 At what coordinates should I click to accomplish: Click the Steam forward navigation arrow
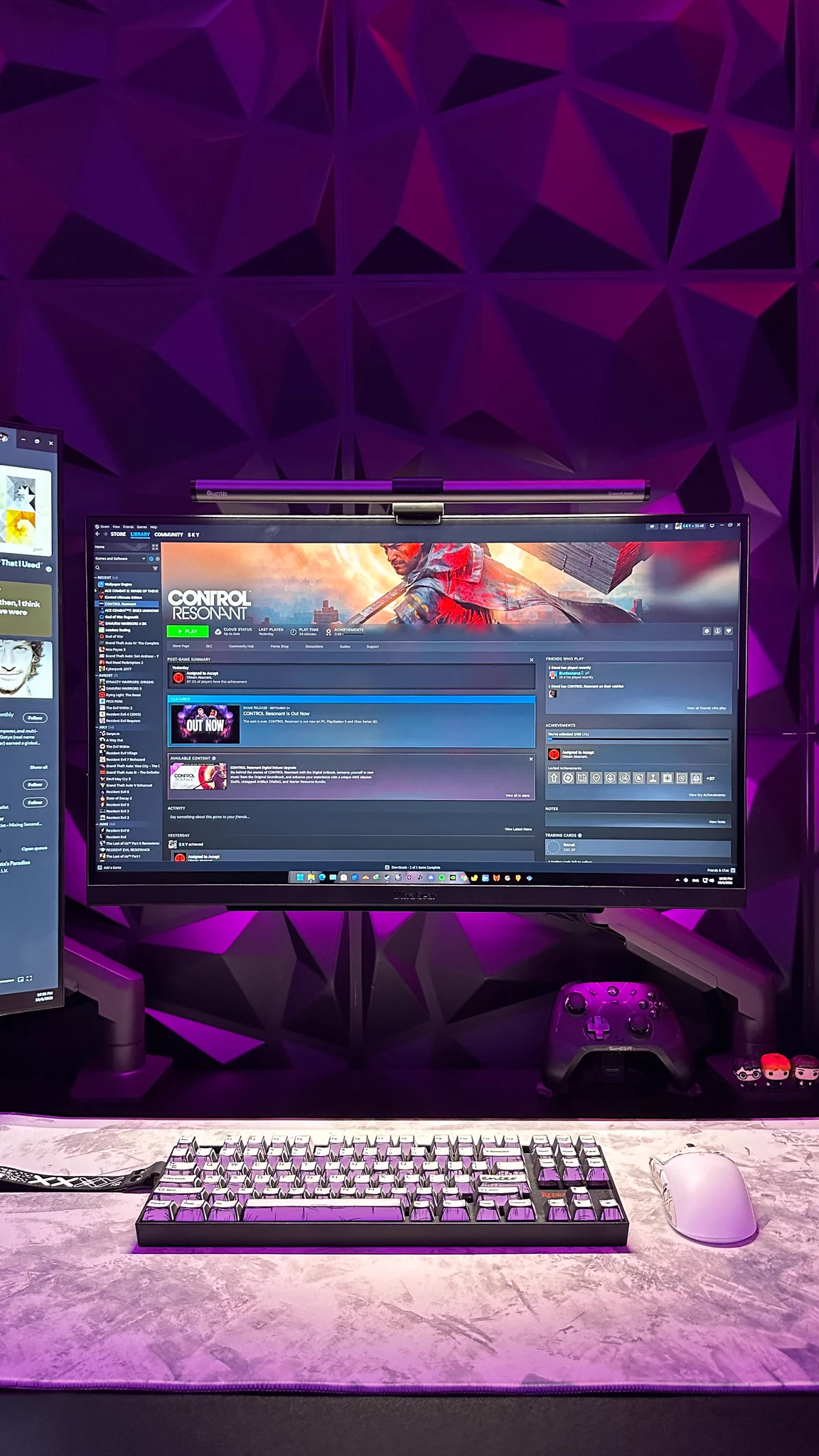[105, 534]
